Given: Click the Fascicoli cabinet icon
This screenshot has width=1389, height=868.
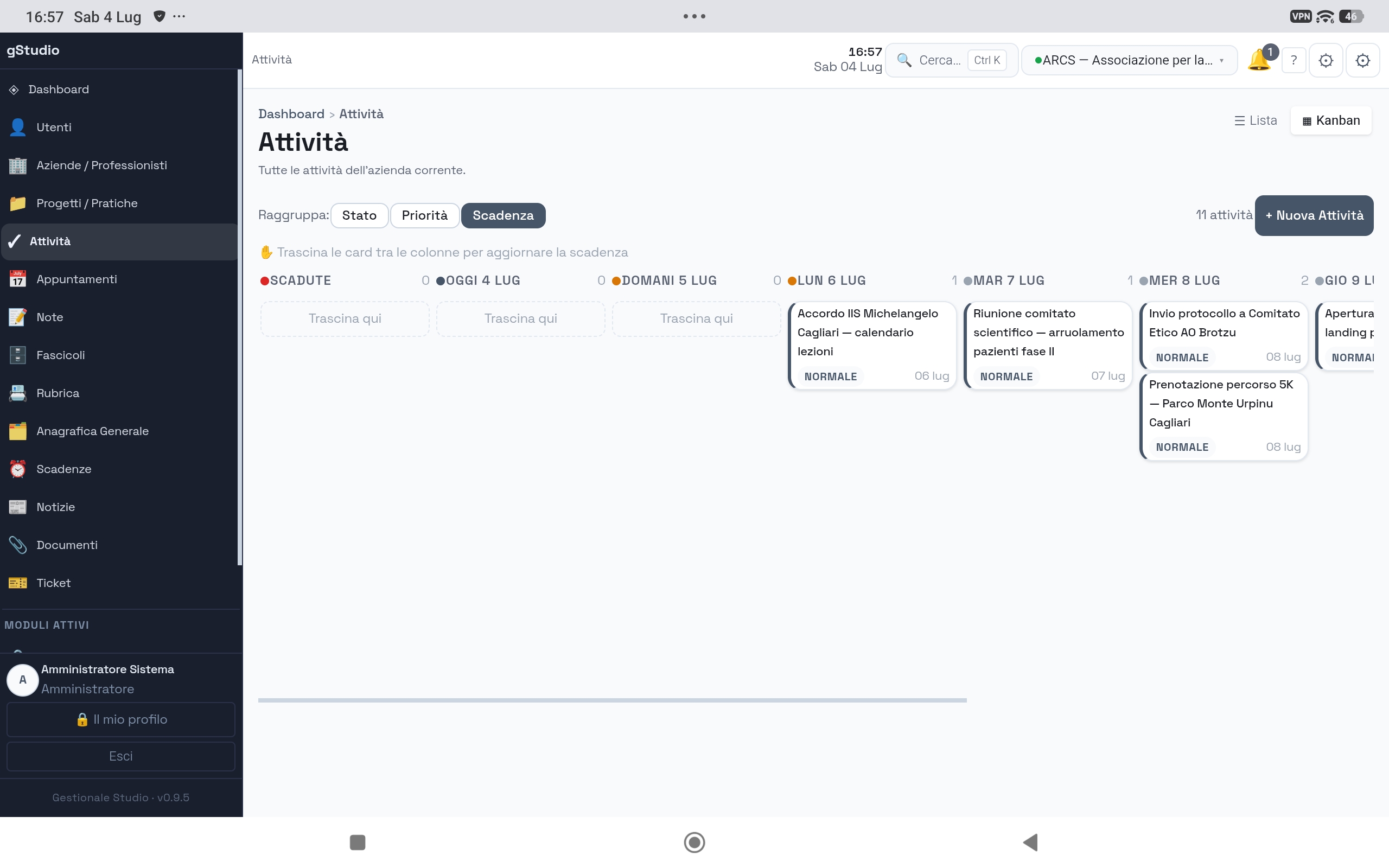Looking at the screenshot, I should (18, 355).
